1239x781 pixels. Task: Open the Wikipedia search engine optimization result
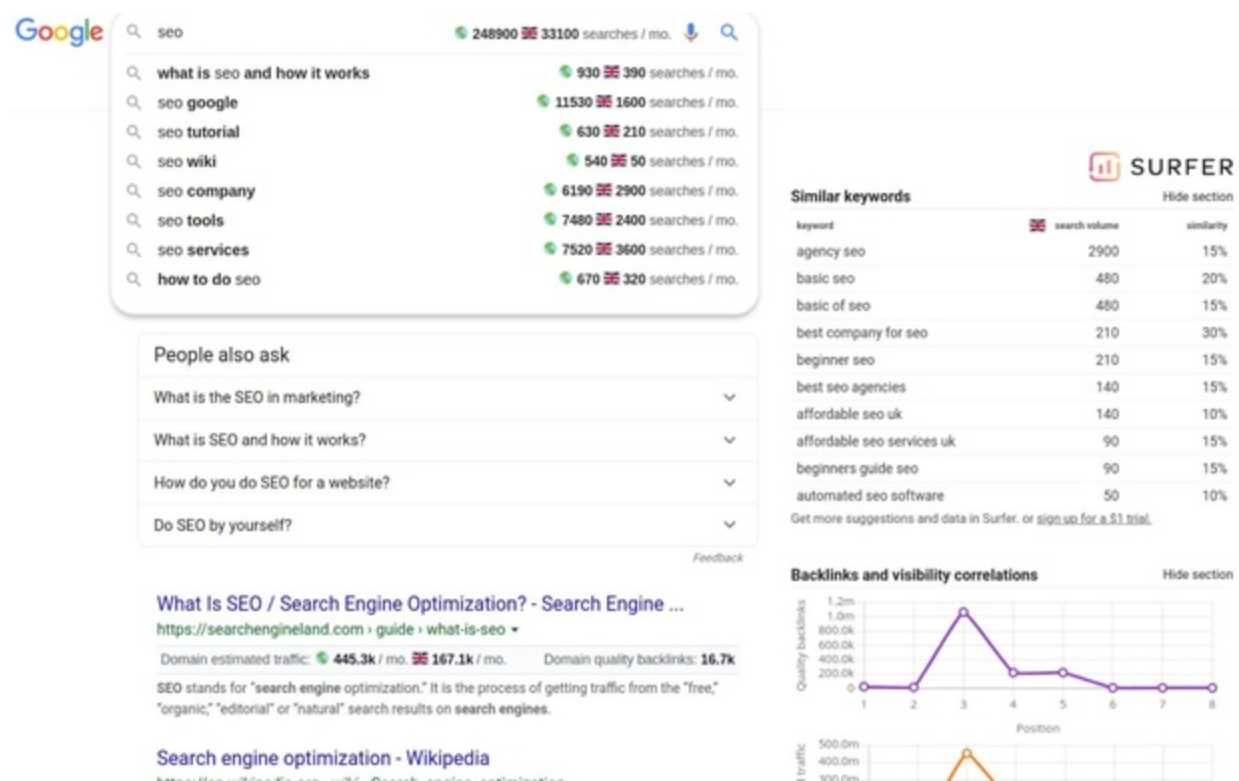pyautogui.click(x=323, y=758)
